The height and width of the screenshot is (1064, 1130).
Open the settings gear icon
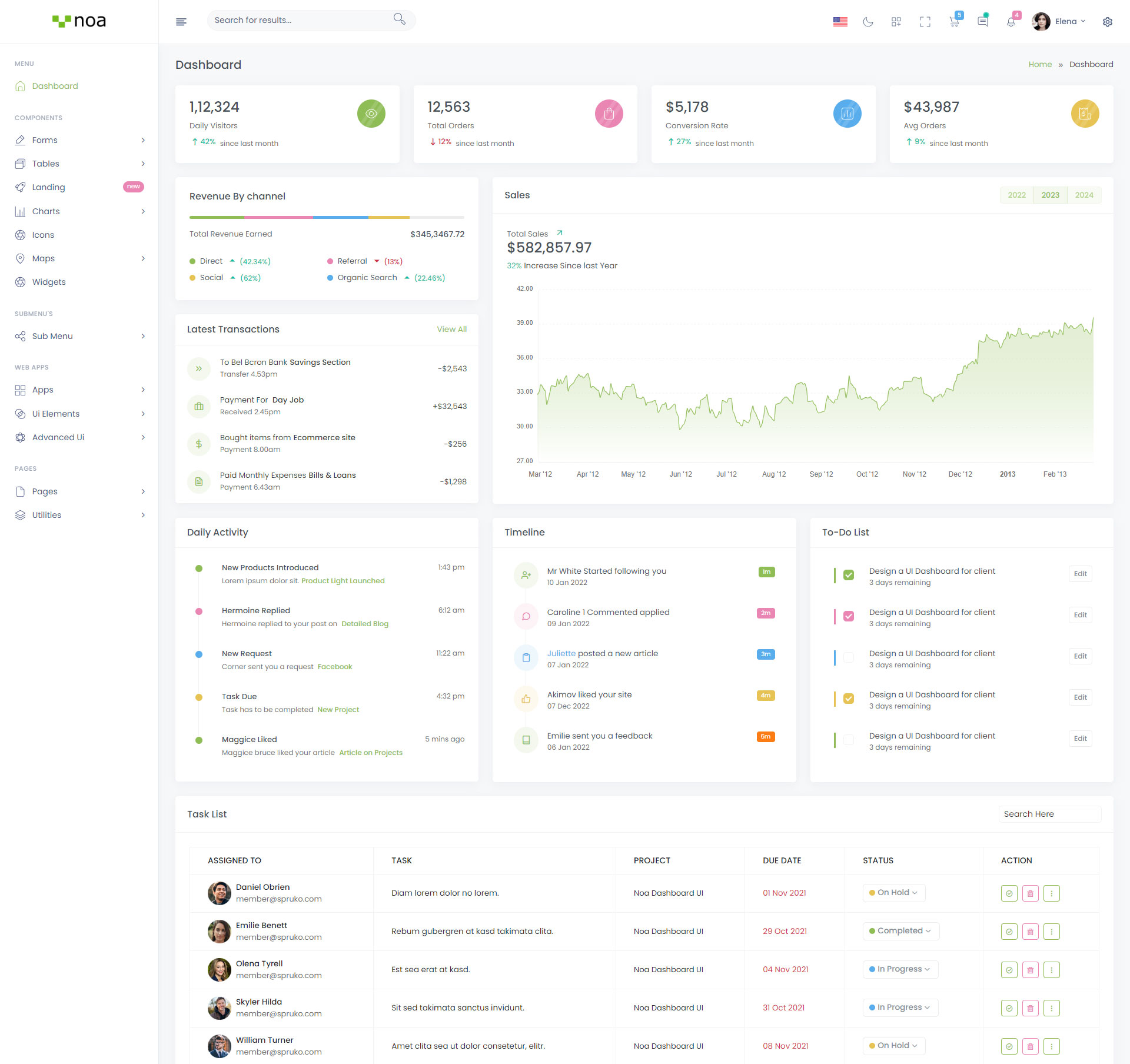pos(1107,22)
